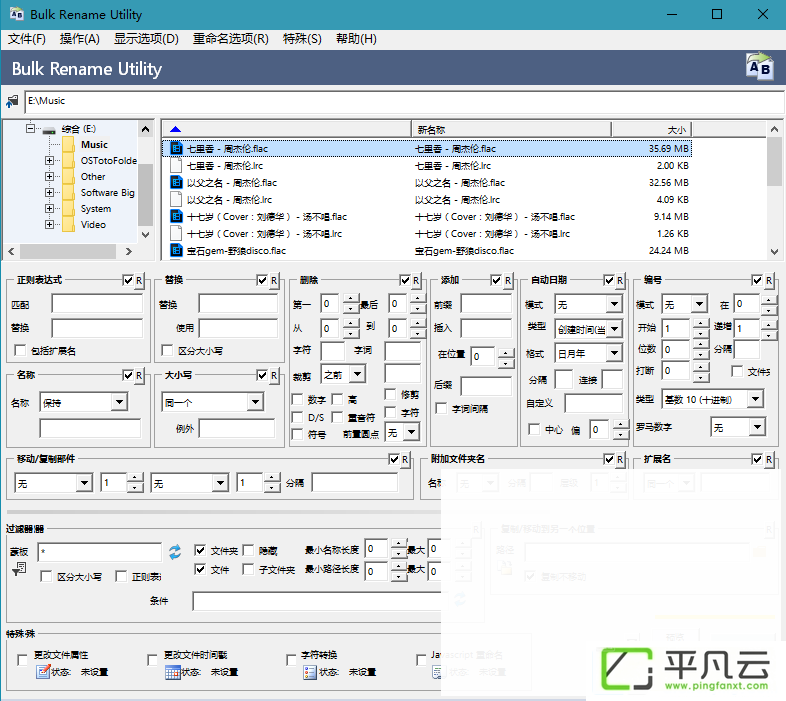
Task: Click the filter options icon below 蒙板
Action: (x=19, y=569)
